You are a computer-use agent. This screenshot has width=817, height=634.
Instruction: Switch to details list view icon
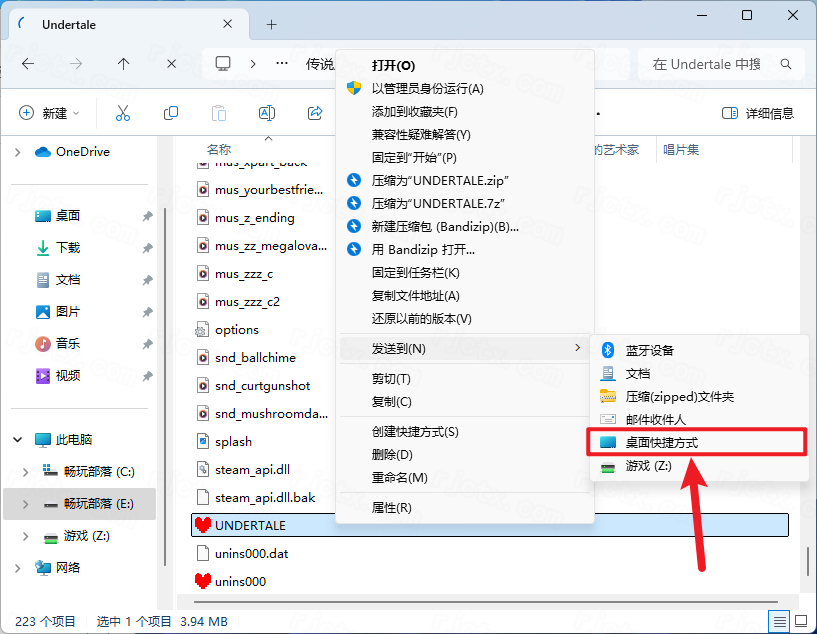779,621
